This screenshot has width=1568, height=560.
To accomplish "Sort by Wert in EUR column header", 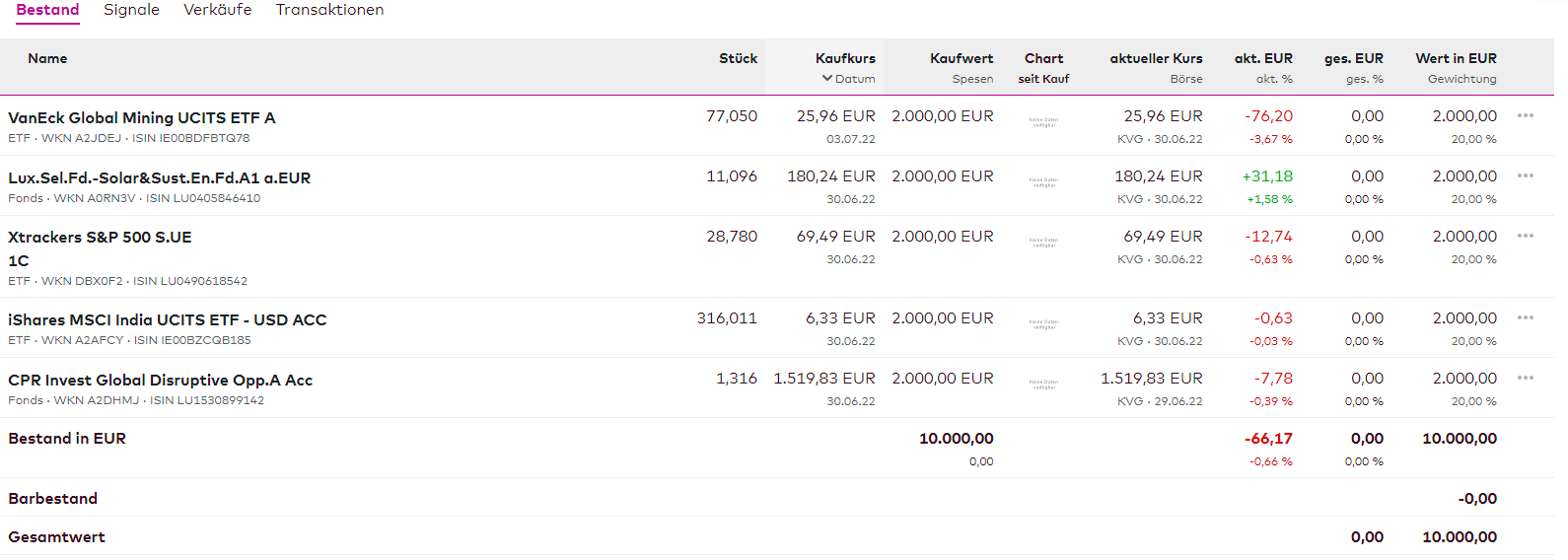I will point(1456,59).
